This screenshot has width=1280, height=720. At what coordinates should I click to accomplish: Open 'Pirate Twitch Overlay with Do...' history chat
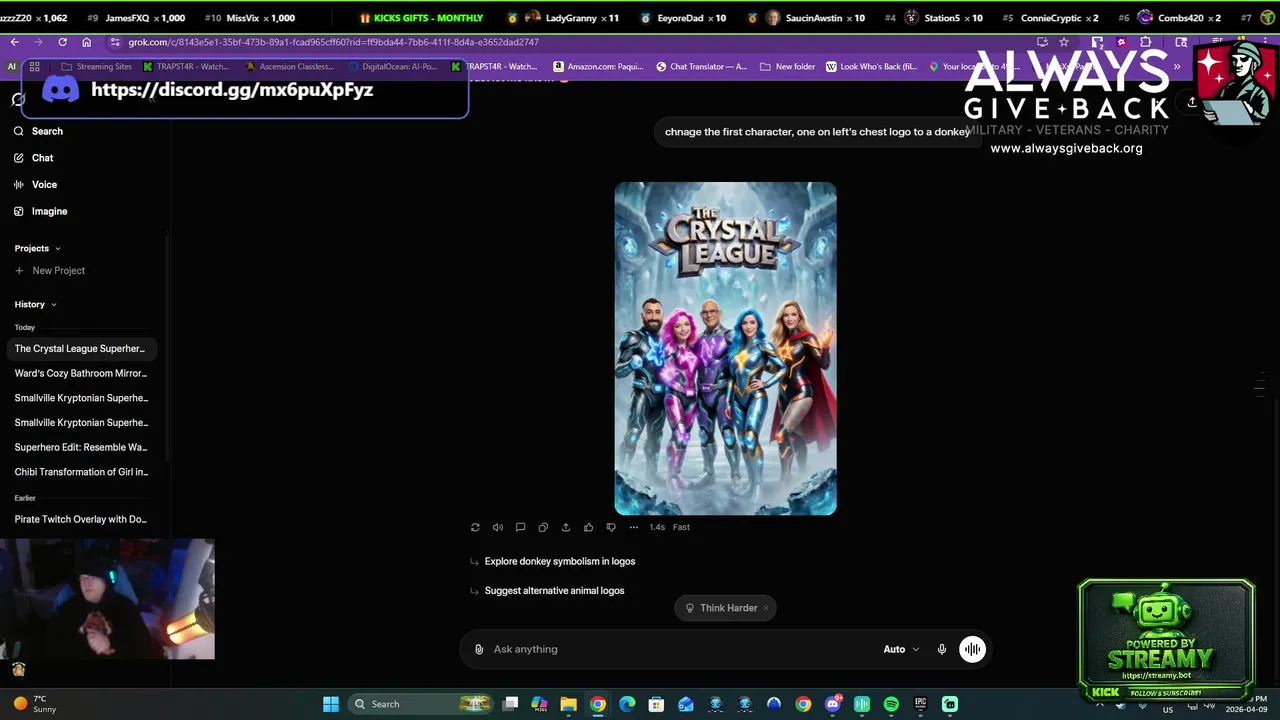pyautogui.click(x=80, y=519)
